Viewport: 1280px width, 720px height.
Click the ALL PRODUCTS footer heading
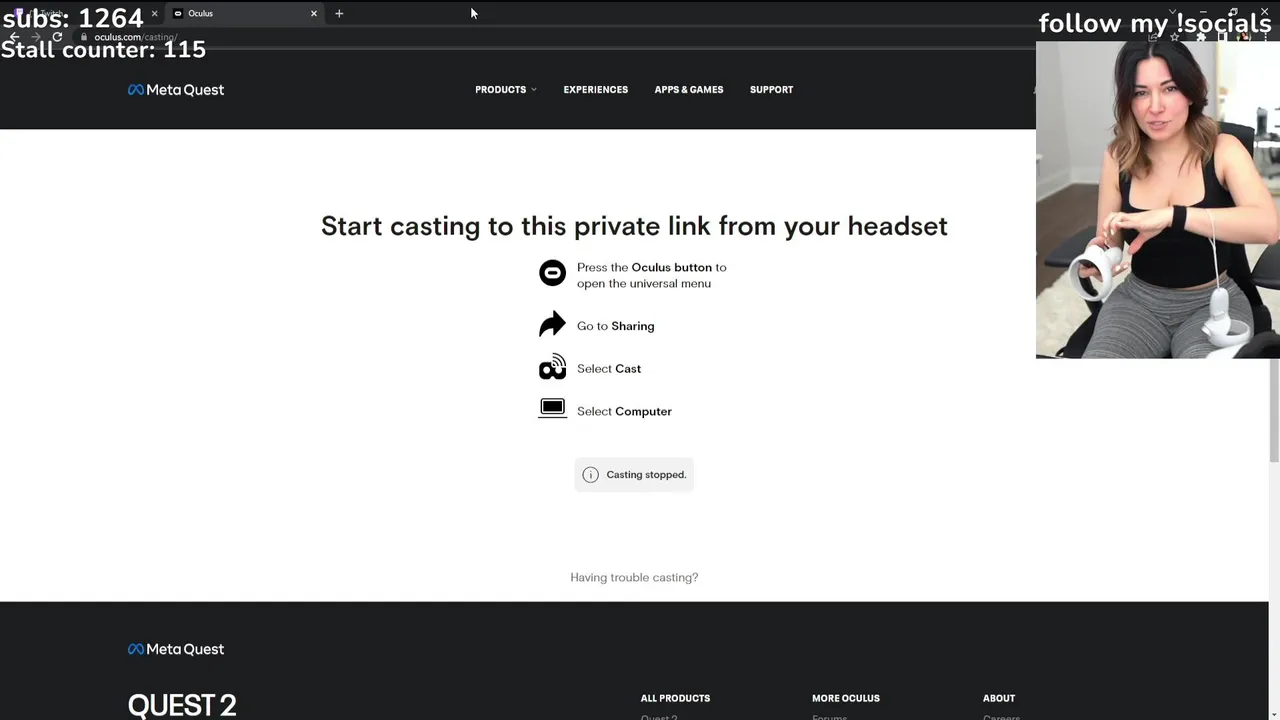click(x=675, y=698)
